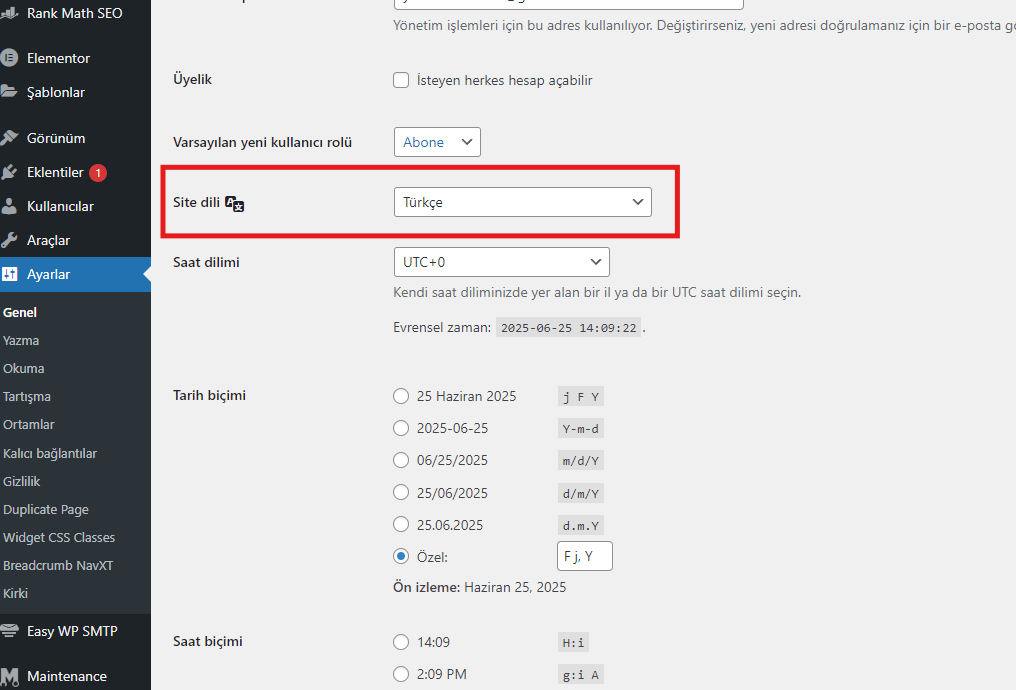1016x690 pixels.
Task: Click the g:i A time format code
Action: (581, 675)
